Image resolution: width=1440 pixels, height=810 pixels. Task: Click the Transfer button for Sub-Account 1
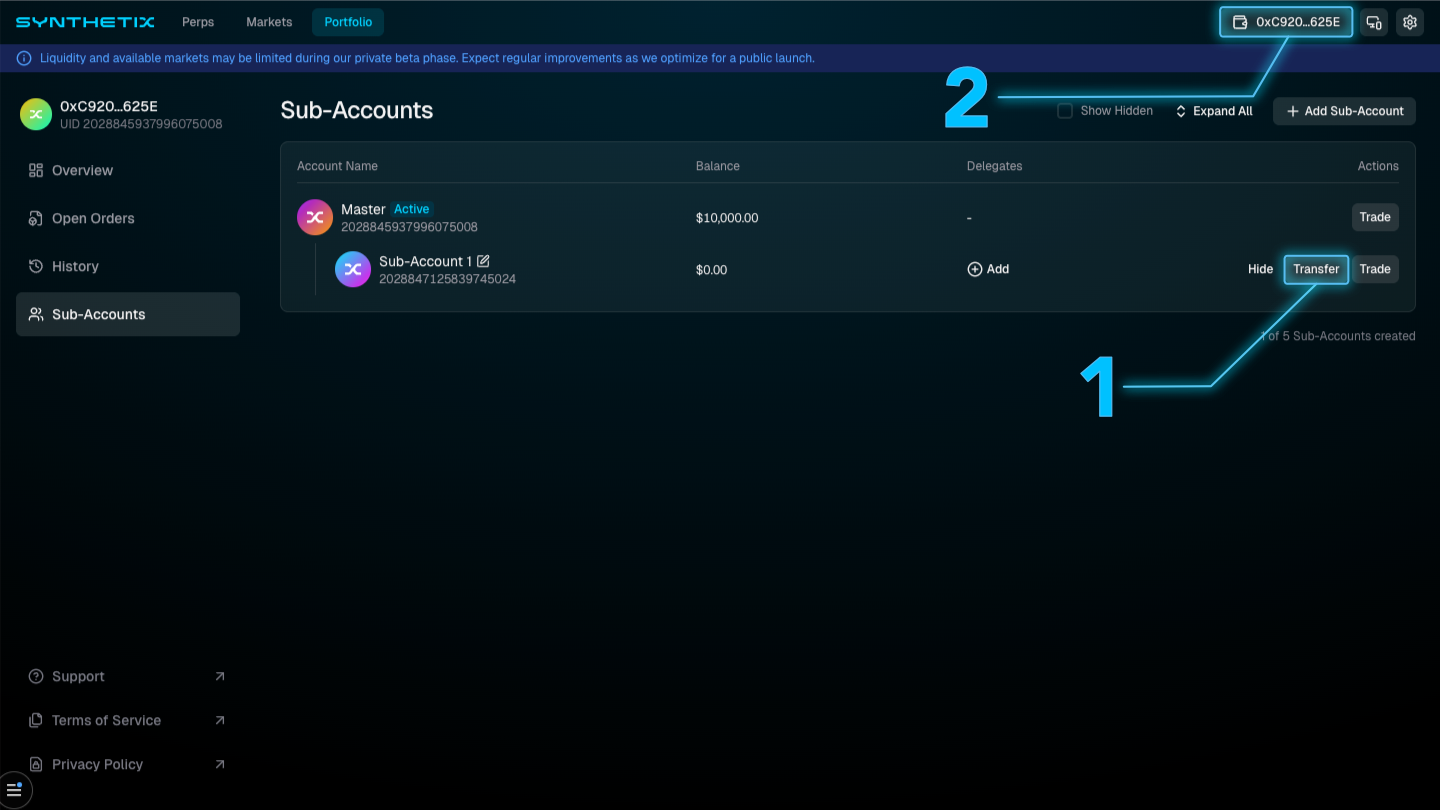[1315, 269]
